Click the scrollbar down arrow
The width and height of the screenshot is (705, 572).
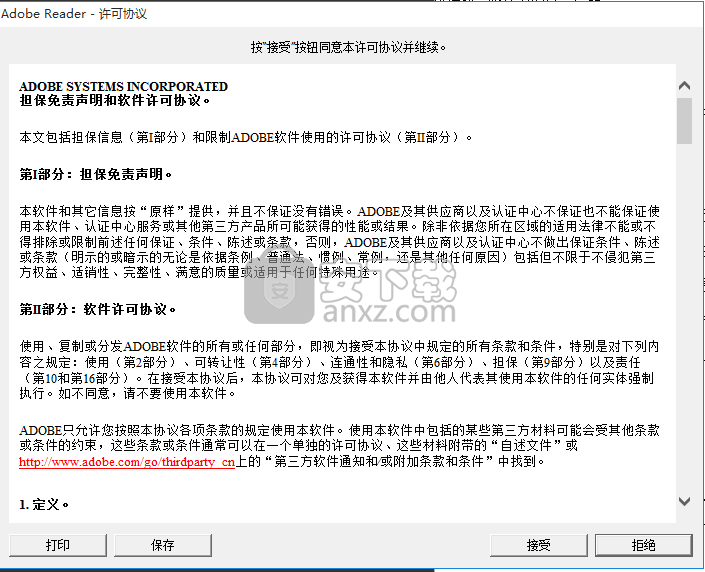(684, 501)
